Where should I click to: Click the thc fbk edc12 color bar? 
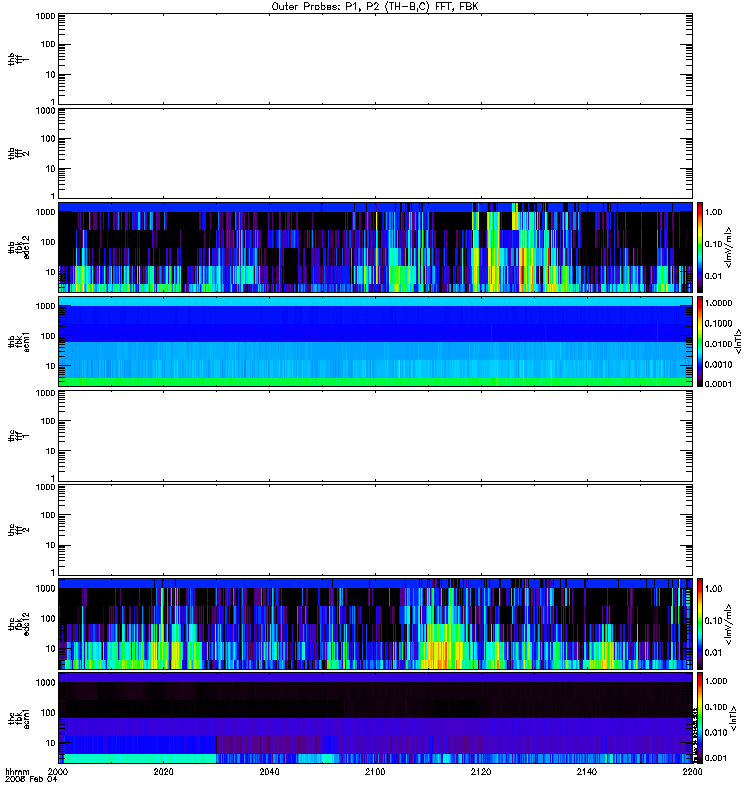click(700, 624)
